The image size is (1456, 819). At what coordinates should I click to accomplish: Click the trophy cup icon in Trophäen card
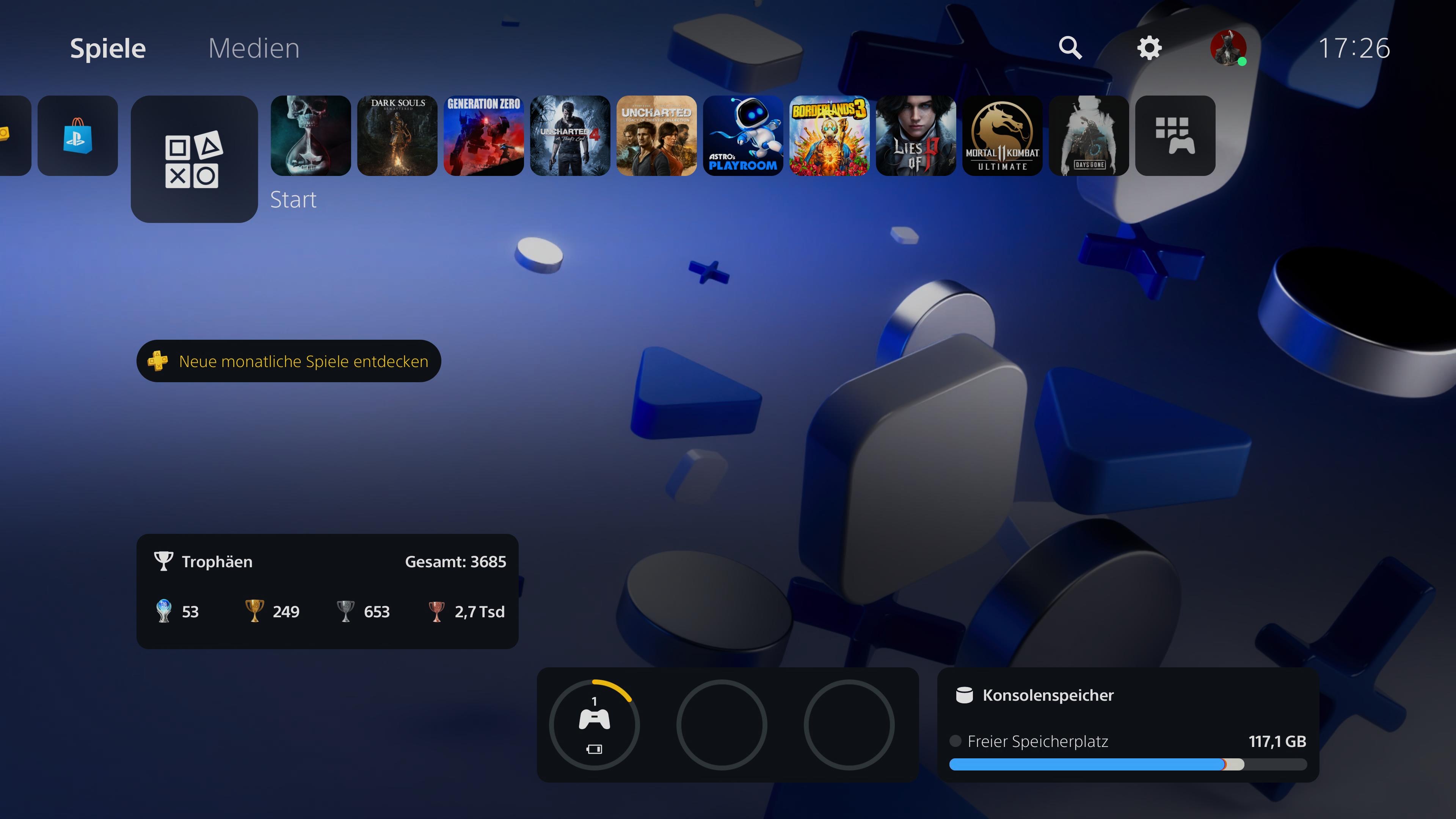pos(163,561)
